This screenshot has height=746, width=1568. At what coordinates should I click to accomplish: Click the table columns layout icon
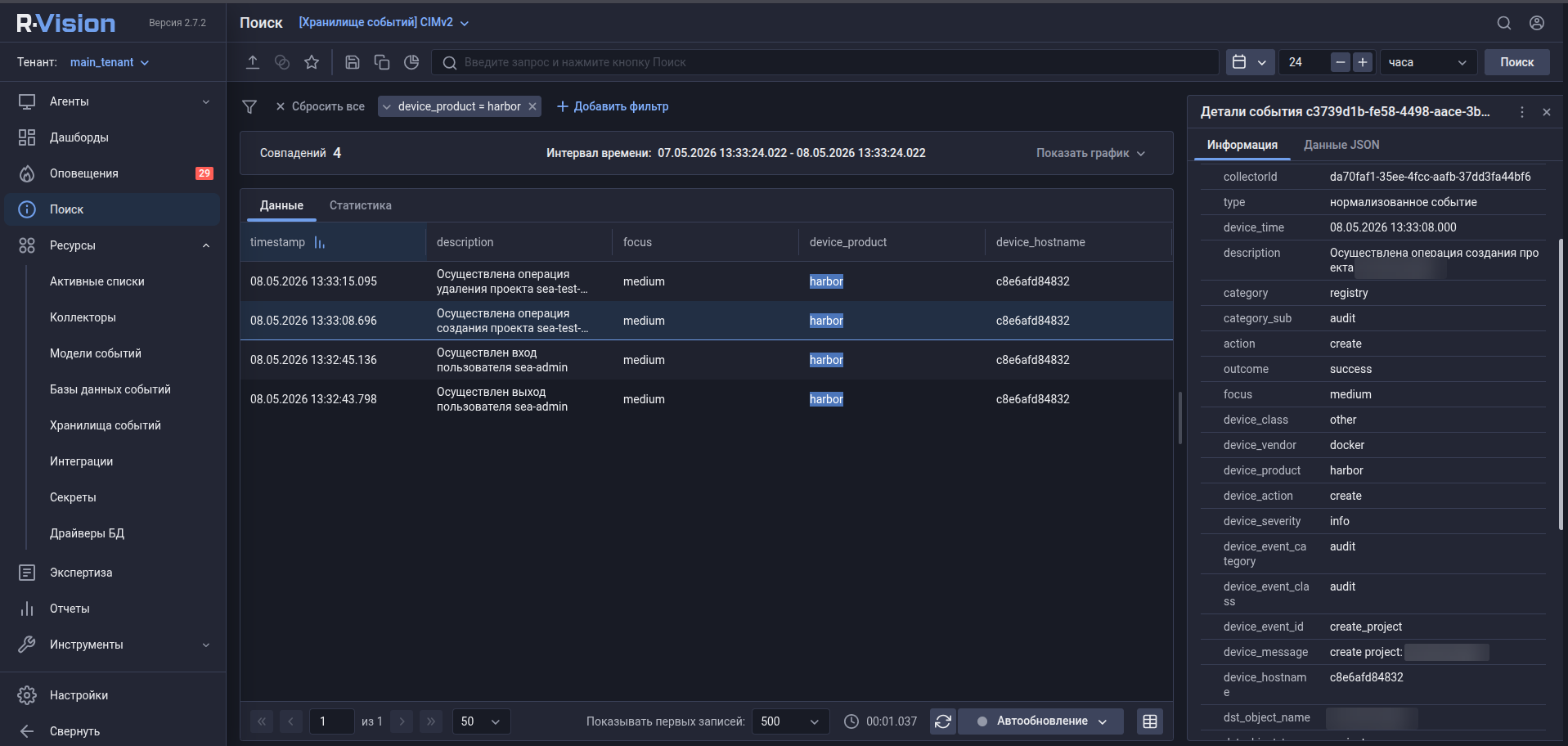click(1150, 721)
